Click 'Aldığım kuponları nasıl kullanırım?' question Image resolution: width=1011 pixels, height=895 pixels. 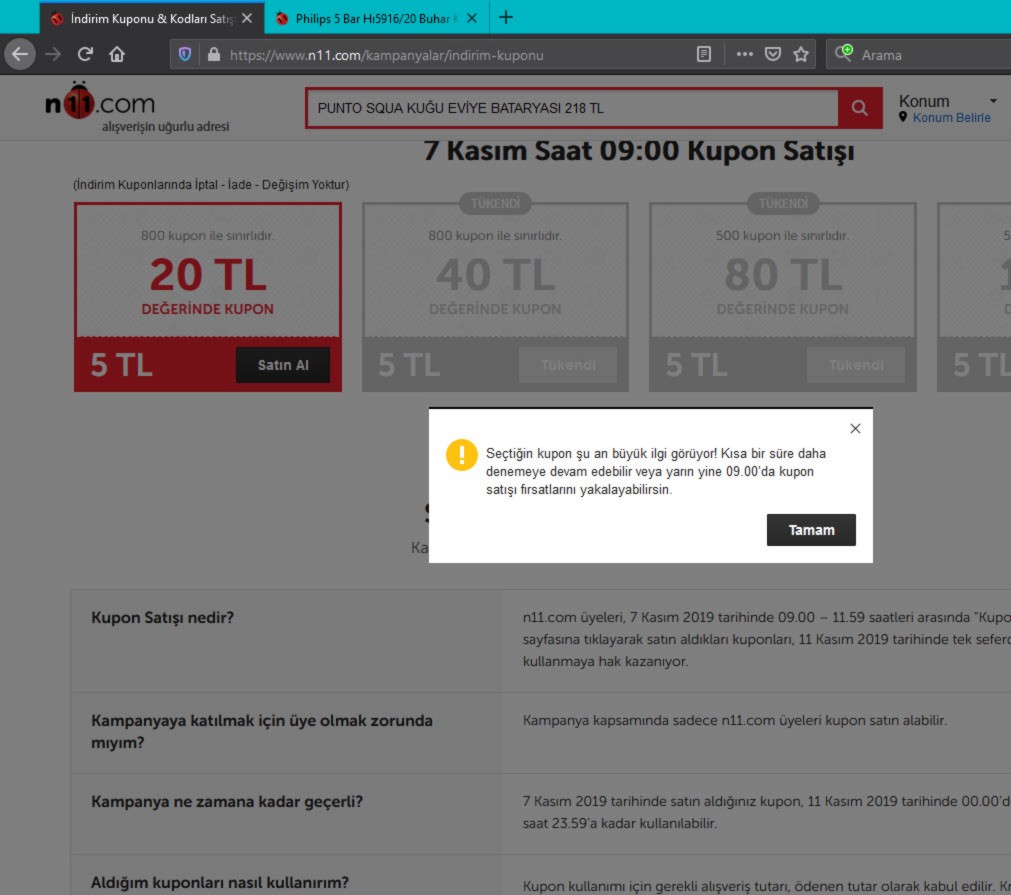pyautogui.click(x=220, y=883)
